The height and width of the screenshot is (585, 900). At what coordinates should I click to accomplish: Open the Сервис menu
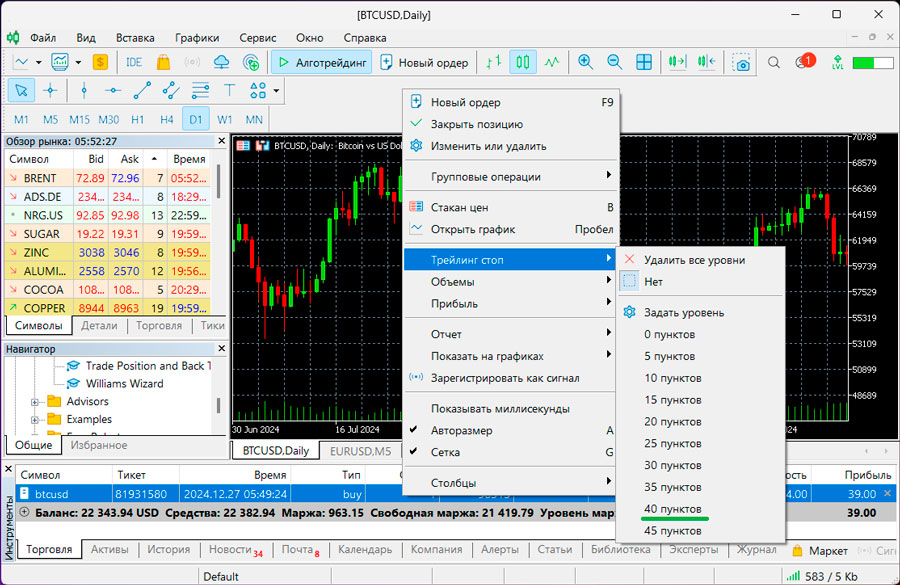(258, 38)
